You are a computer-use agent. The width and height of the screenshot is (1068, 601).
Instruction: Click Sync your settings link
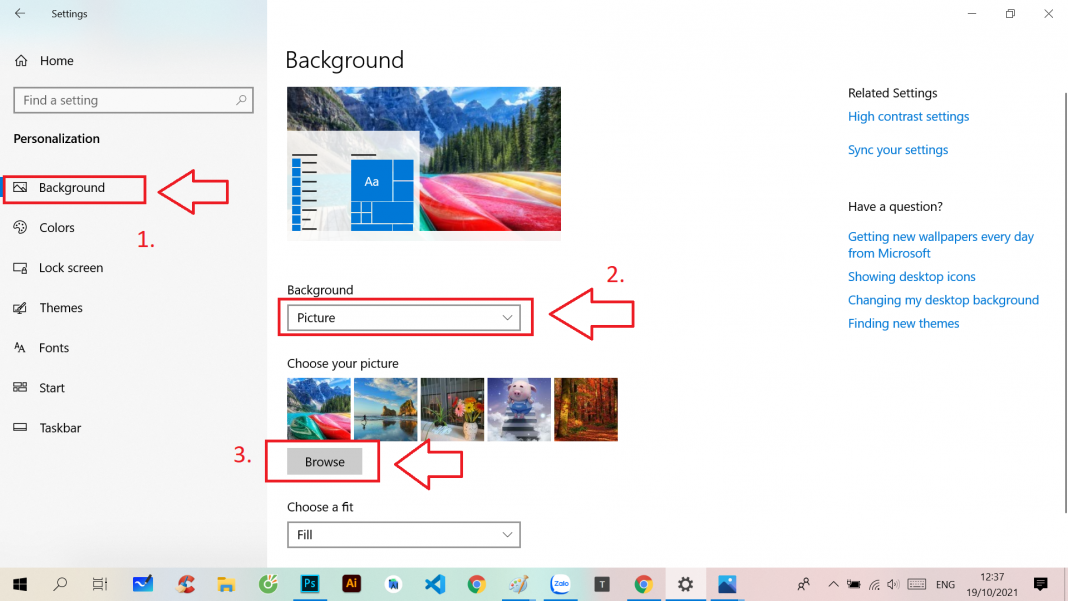[x=898, y=150]
